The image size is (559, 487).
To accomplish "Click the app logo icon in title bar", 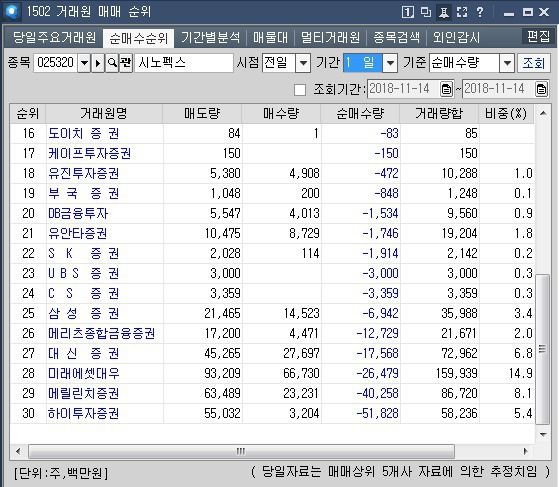I will pos(12,11).
